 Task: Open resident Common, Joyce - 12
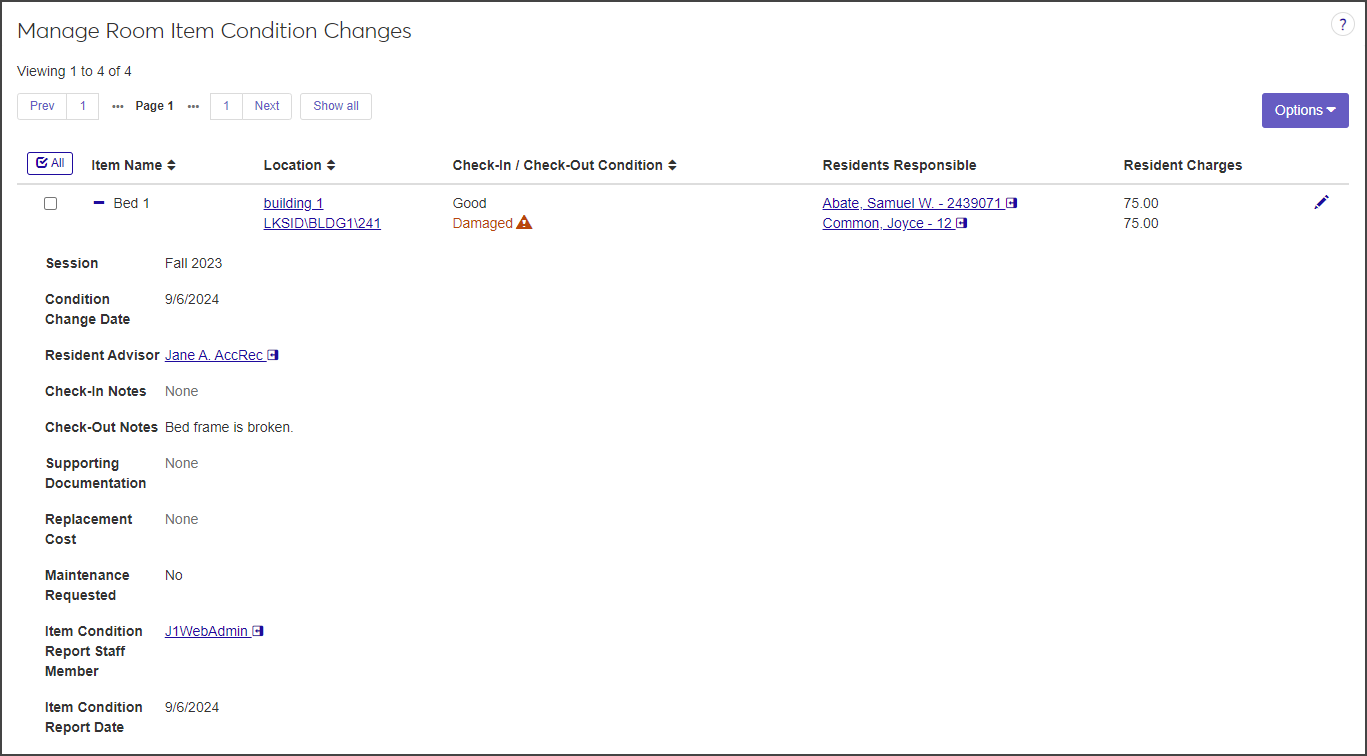pos(887,223)
